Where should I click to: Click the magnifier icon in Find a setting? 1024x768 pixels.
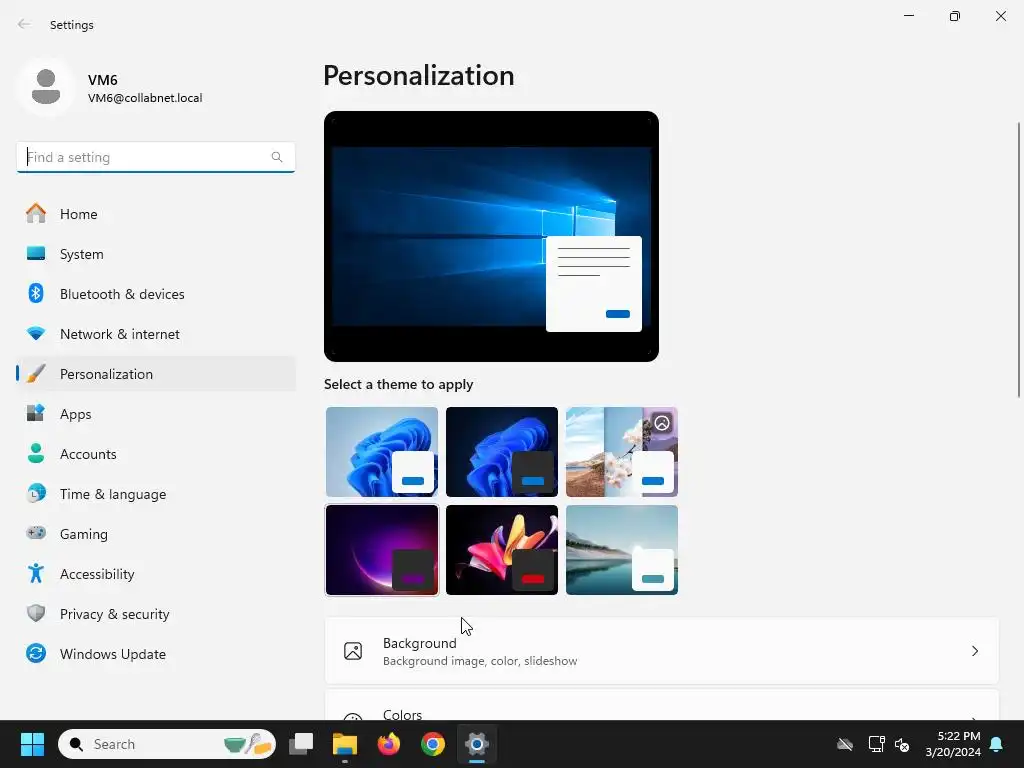pyautogui.click(x=277, y=157)
